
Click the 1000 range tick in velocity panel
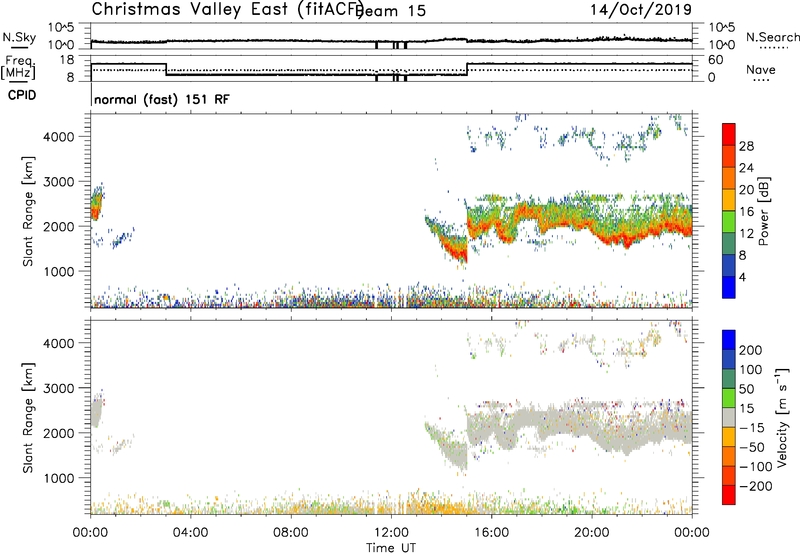click(x=58, y=478)
